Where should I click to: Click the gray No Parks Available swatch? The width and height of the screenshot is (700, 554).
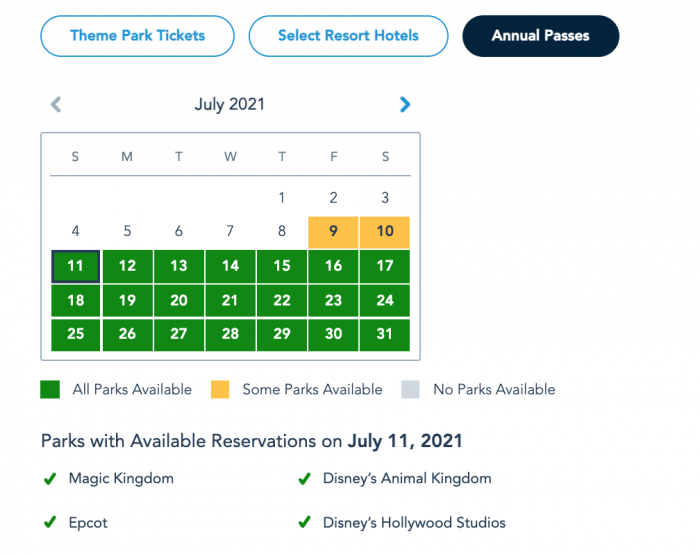coord(411,389)
